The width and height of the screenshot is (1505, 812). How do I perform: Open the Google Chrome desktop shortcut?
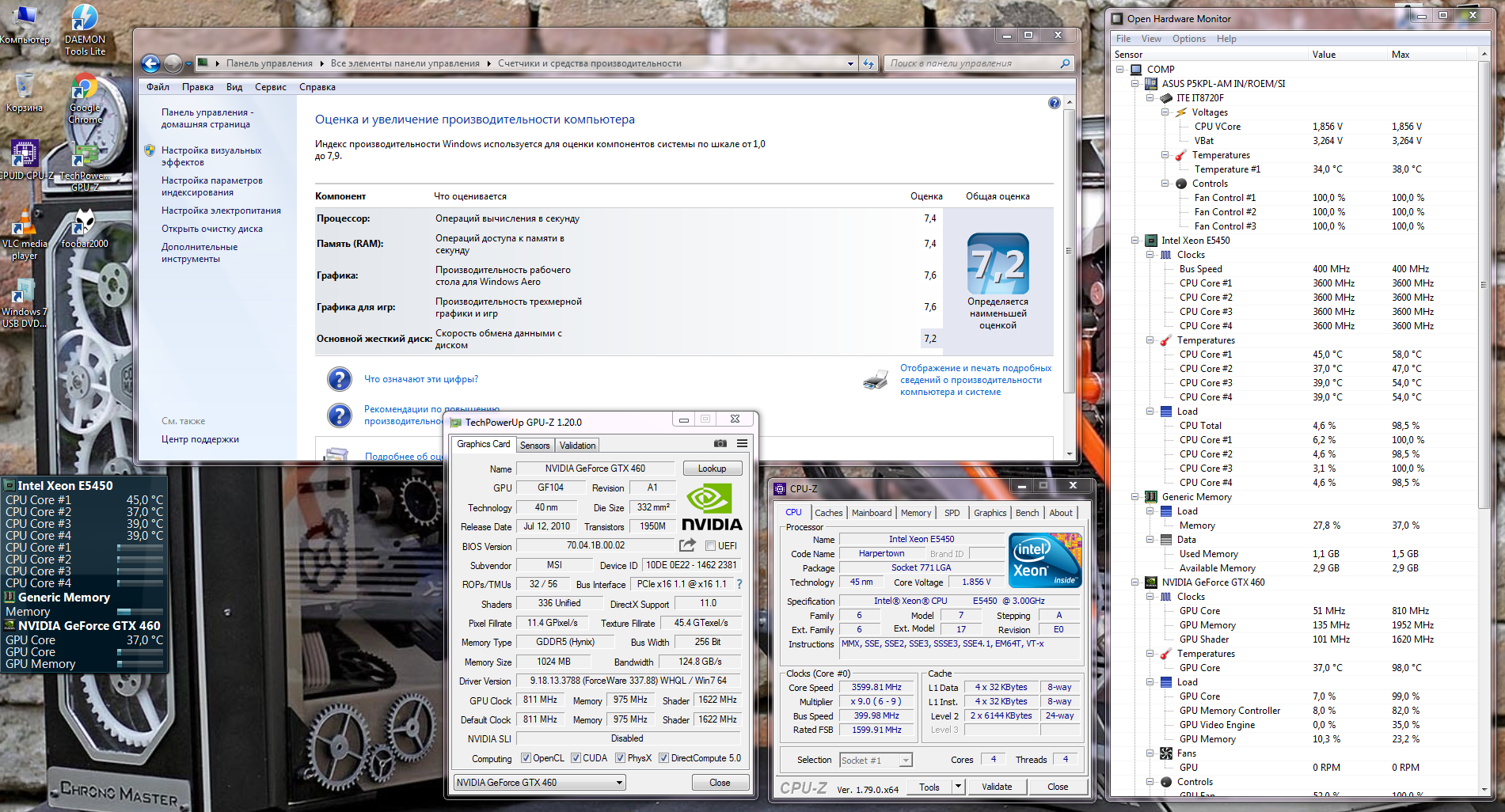coord(85,99)
